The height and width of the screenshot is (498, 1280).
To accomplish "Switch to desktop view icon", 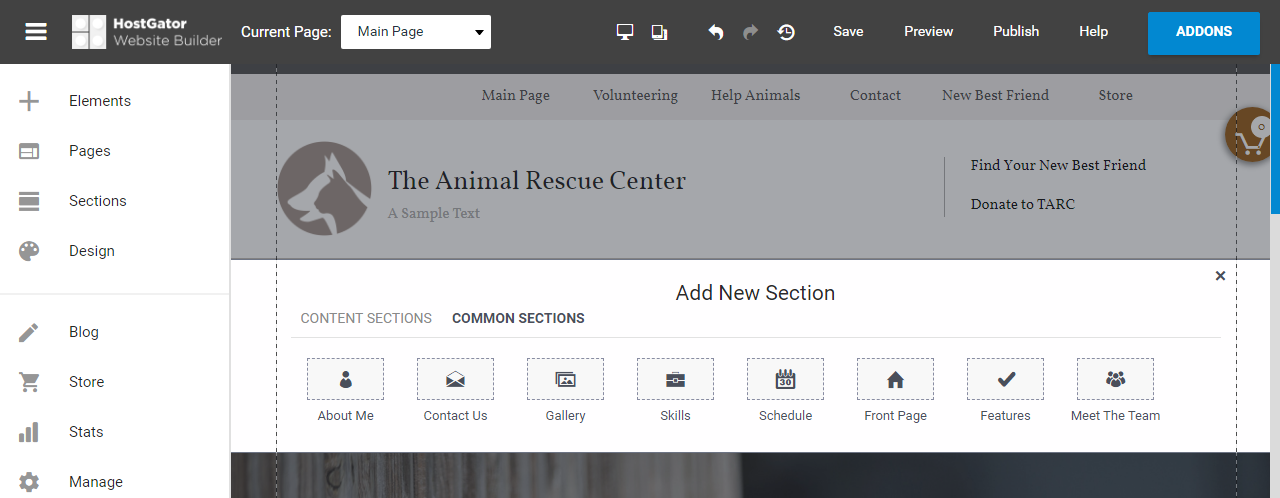I will click(625, 32).
